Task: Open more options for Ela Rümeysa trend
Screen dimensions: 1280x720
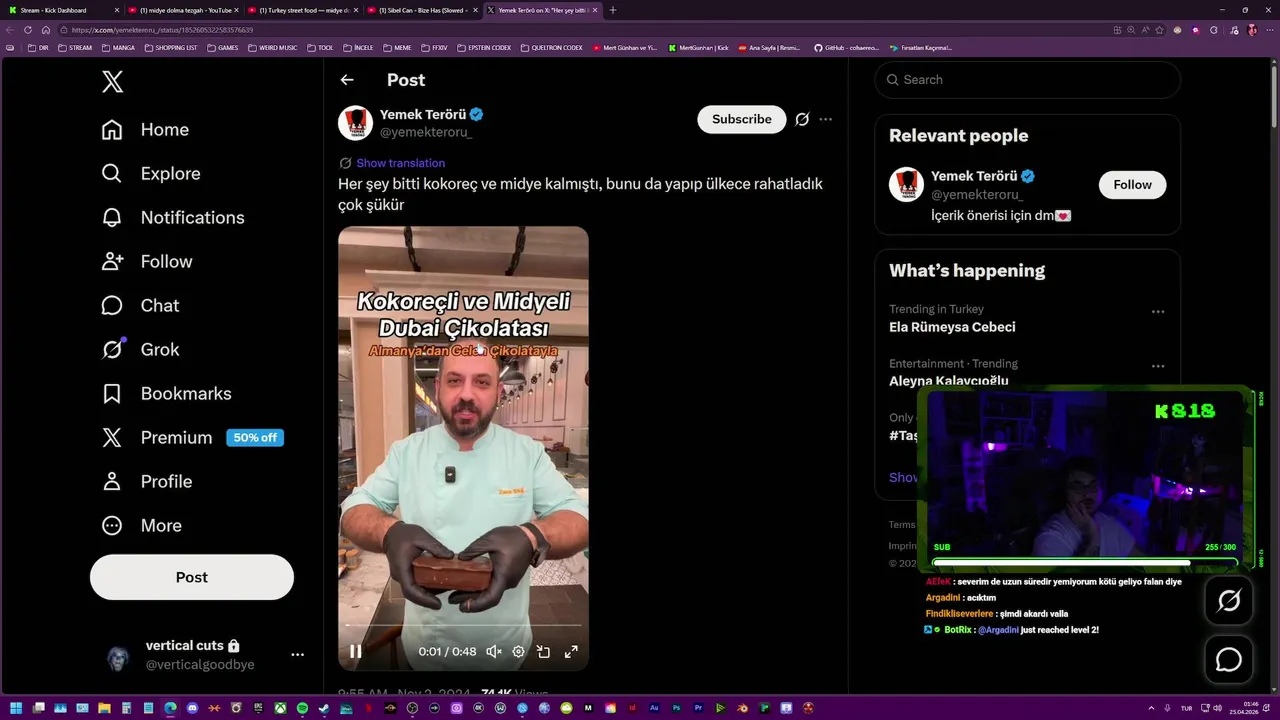Action: click(x=1158, y=312)
